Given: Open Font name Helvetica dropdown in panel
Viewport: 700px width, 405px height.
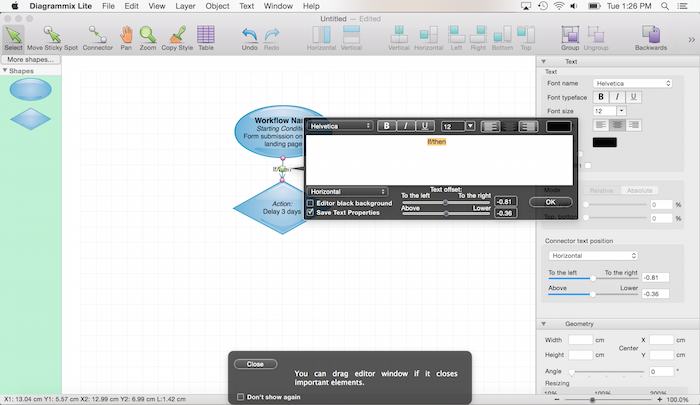Looking at the screenshot, I should (x=632, y=84).
